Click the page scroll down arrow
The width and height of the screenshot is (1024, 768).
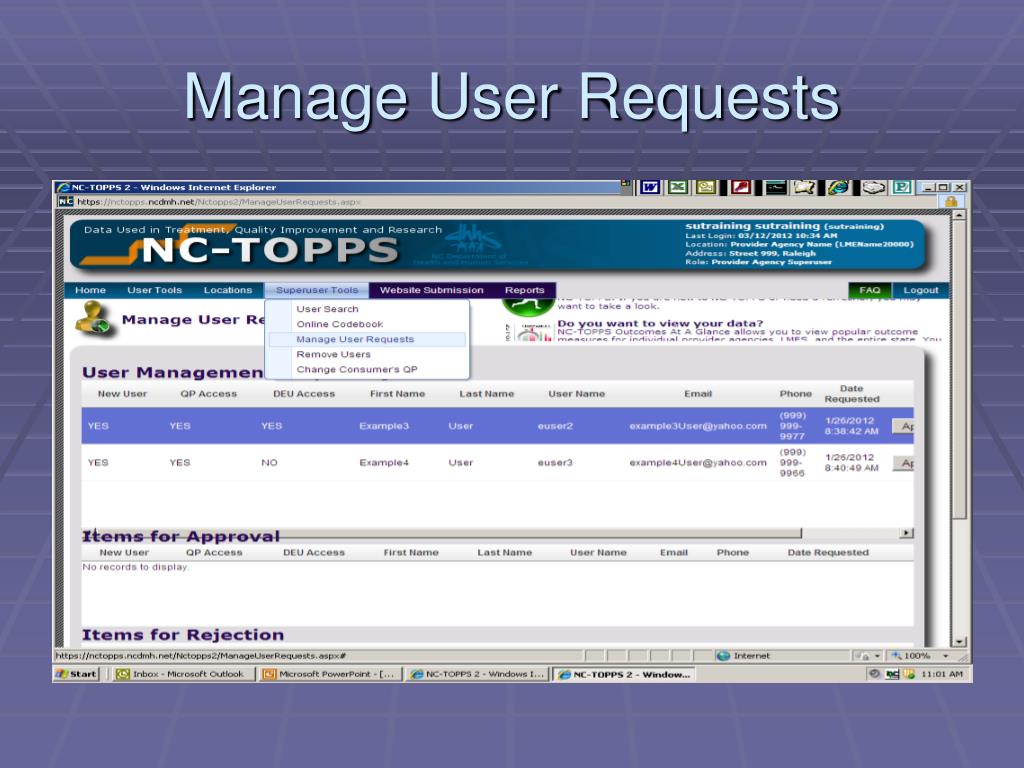point(958,642)
